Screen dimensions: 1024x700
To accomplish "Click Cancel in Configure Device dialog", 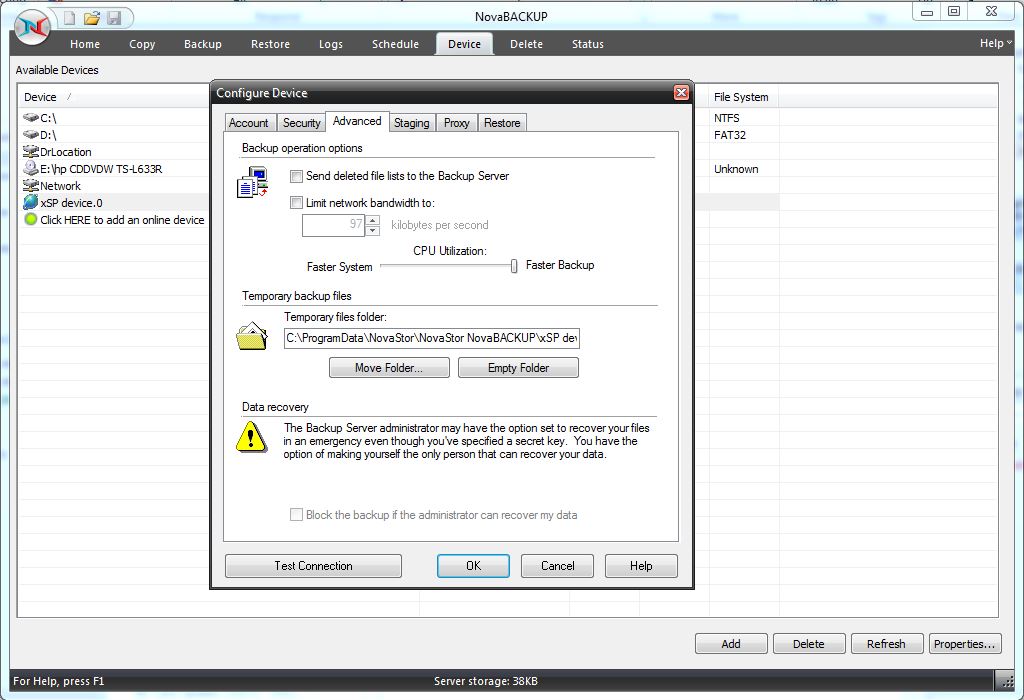I will coord(558,565).
